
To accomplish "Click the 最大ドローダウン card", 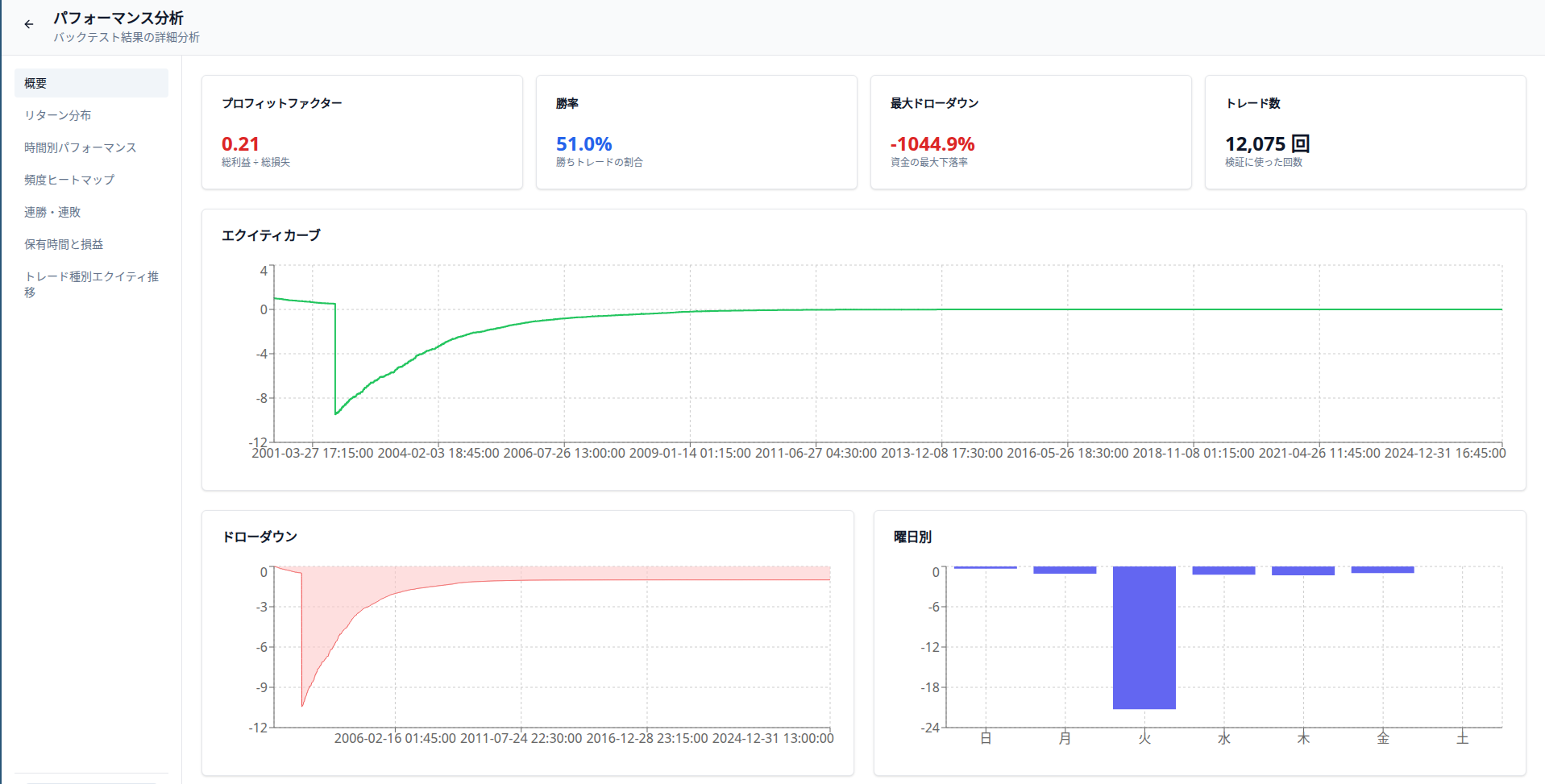I will (x=1030, y=132).
